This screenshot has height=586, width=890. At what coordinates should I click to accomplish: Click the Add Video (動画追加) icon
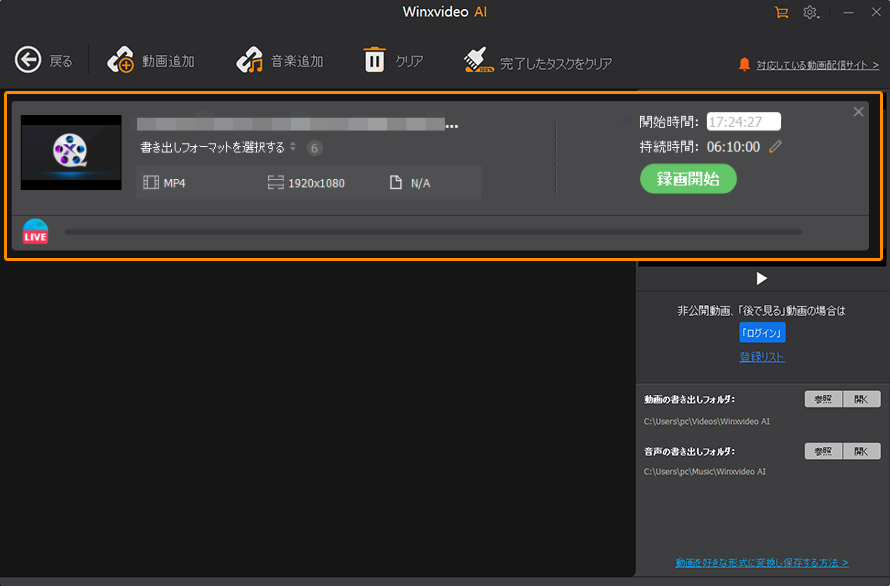120,60
